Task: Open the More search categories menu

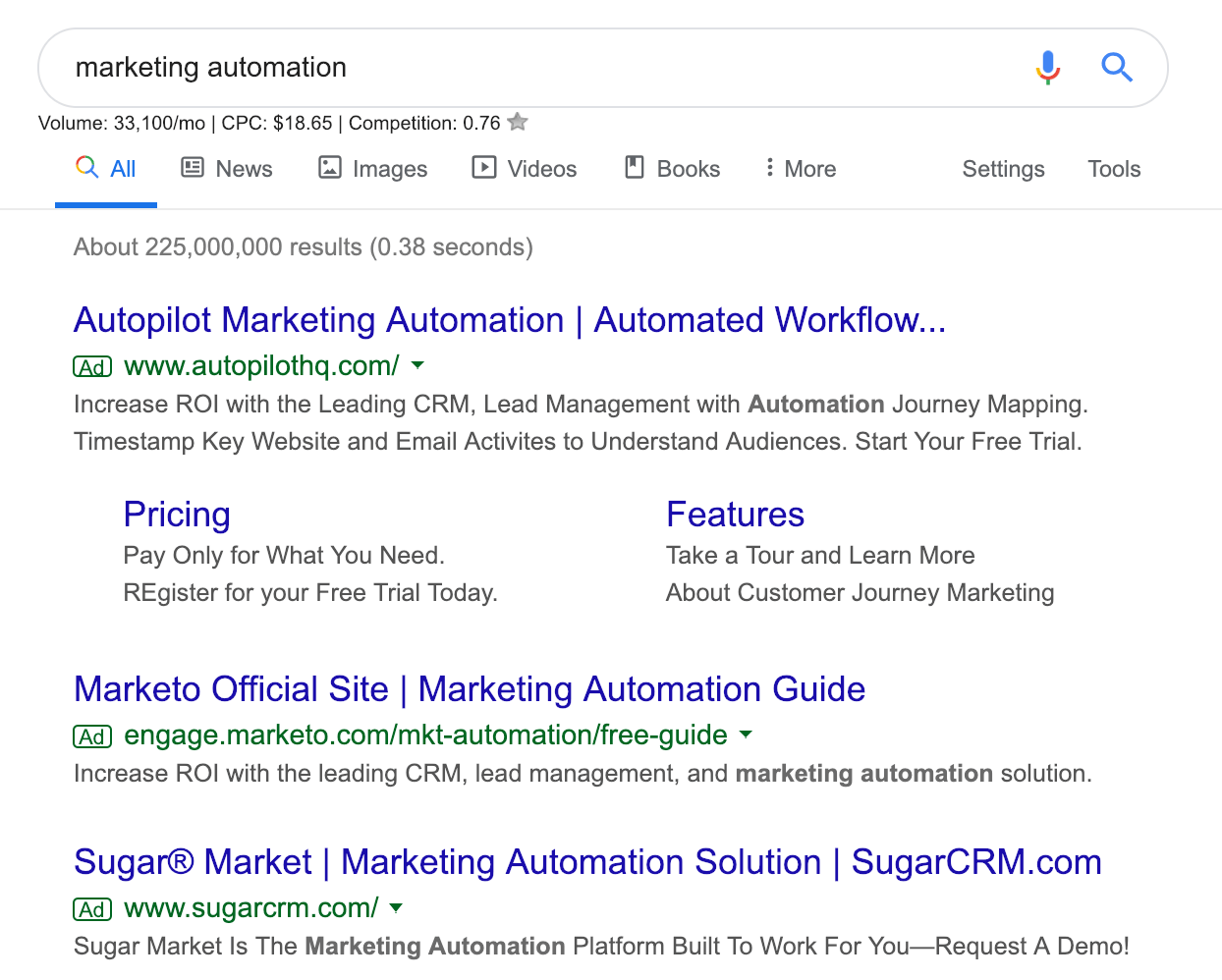Action: 801,169
